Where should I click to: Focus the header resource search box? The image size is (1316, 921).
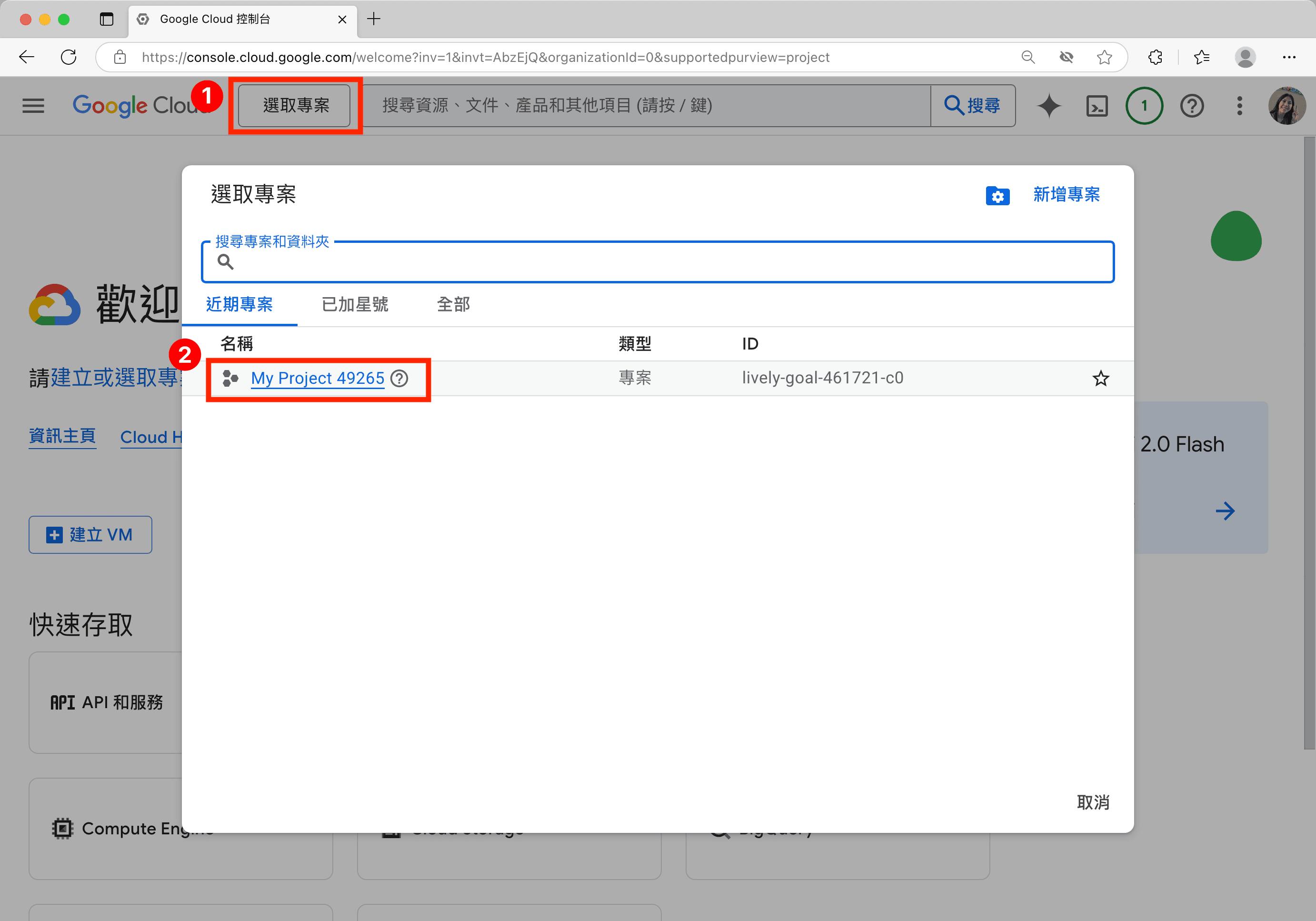(x=646, y=105)
